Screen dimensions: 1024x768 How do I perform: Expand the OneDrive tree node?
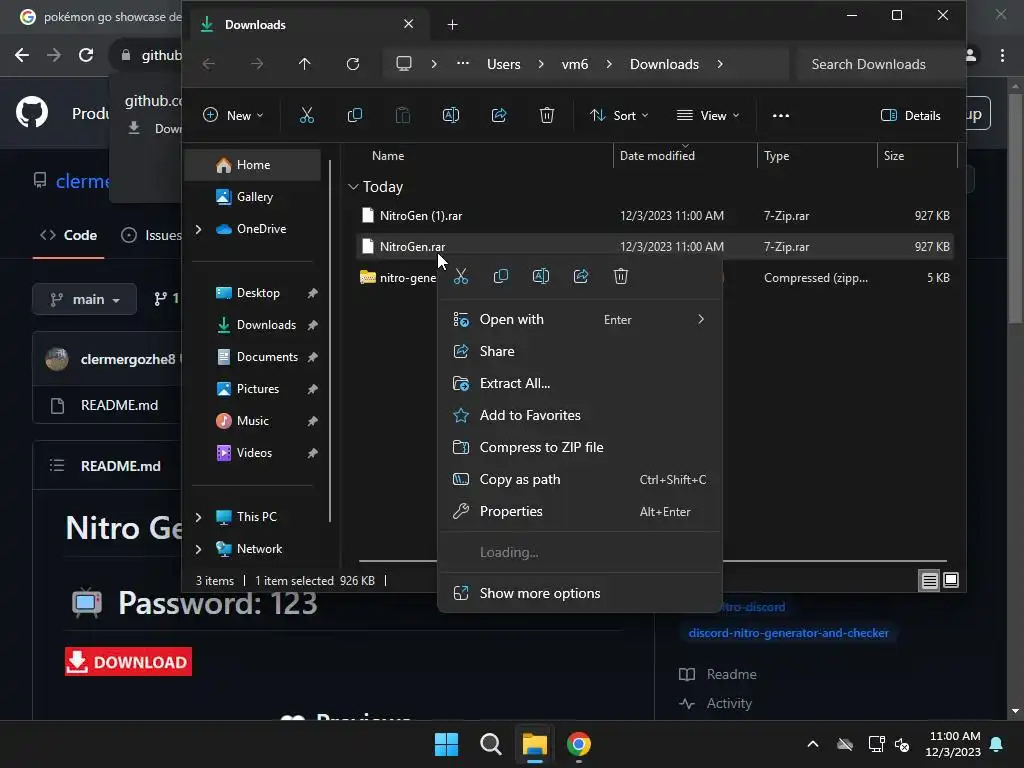pyautogui.click(x=199, y=229)
